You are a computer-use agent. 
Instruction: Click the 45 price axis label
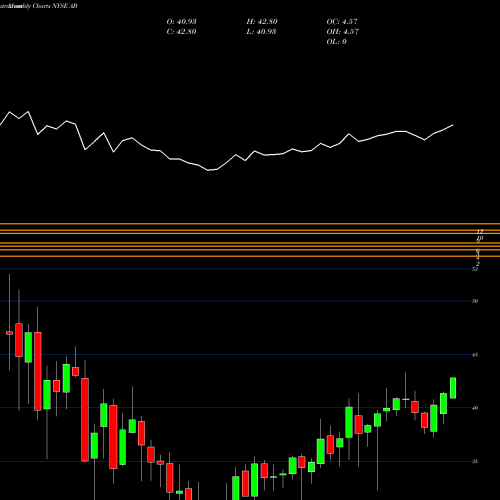pyautogui.click(x=475, y=355)
